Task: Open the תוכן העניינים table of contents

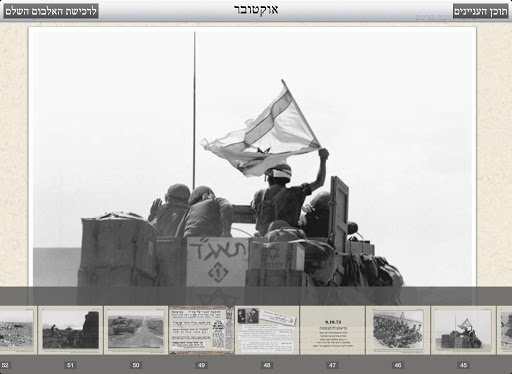Action: (481, 12)
